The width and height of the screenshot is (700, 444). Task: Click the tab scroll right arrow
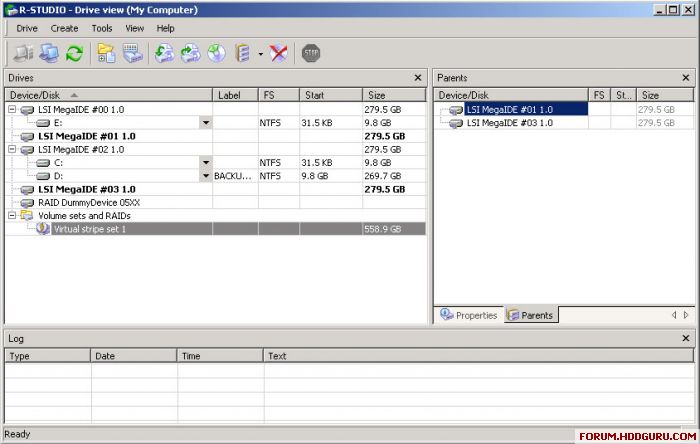[686, 315]
